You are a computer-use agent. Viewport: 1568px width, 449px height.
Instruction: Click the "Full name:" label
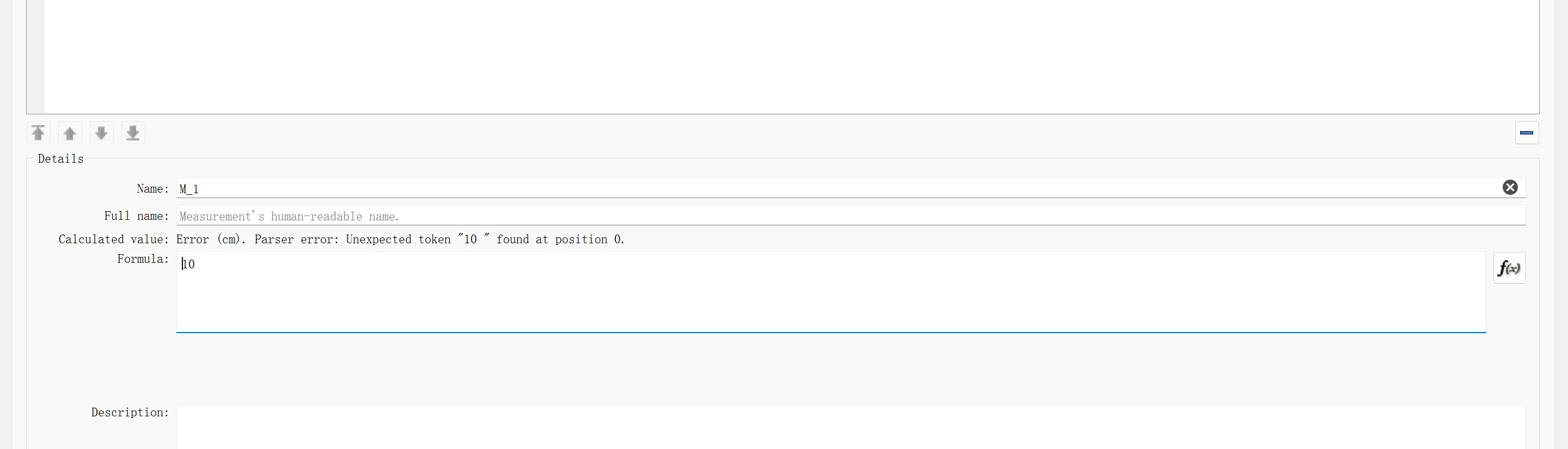pyautogui.click(x=136, y=216)
